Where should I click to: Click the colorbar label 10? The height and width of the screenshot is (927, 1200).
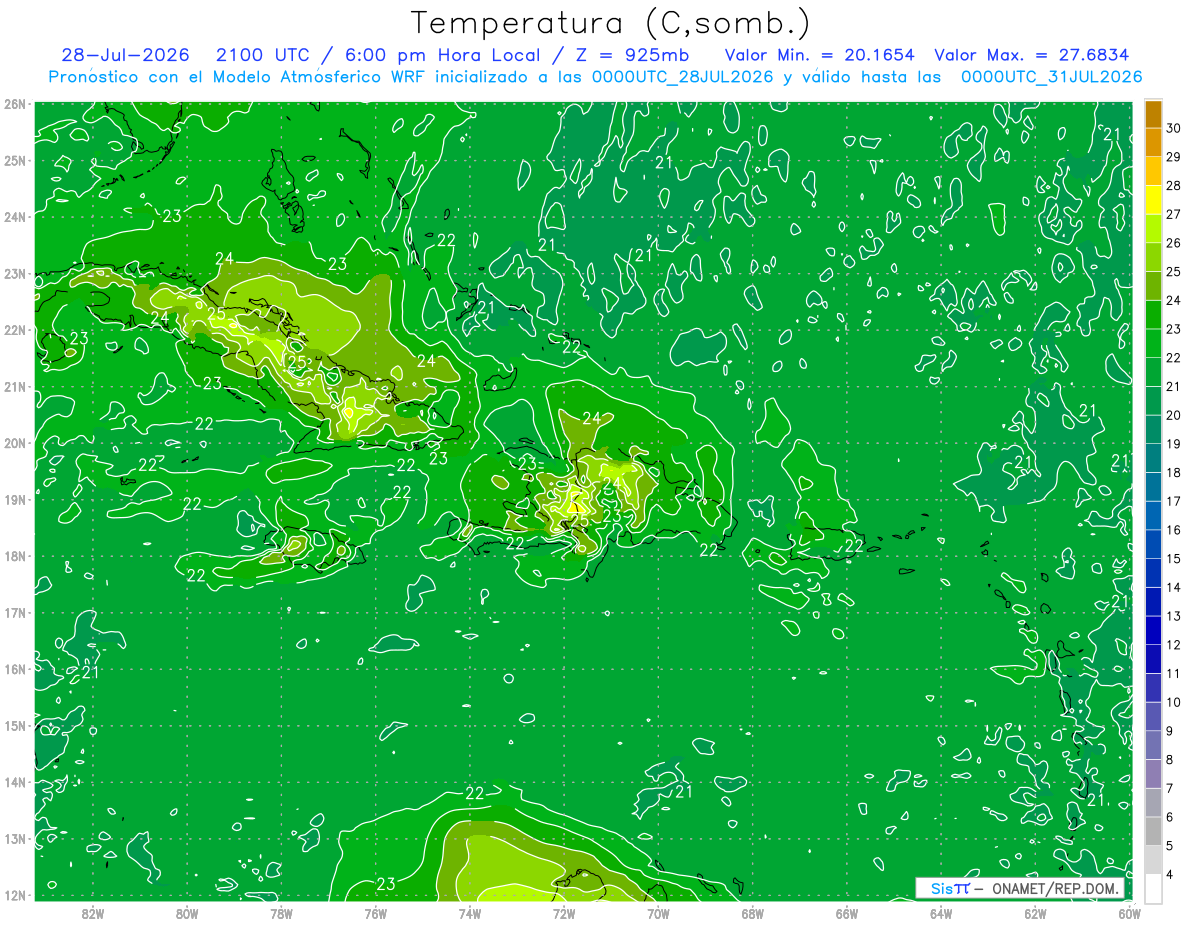point(1173,702)
